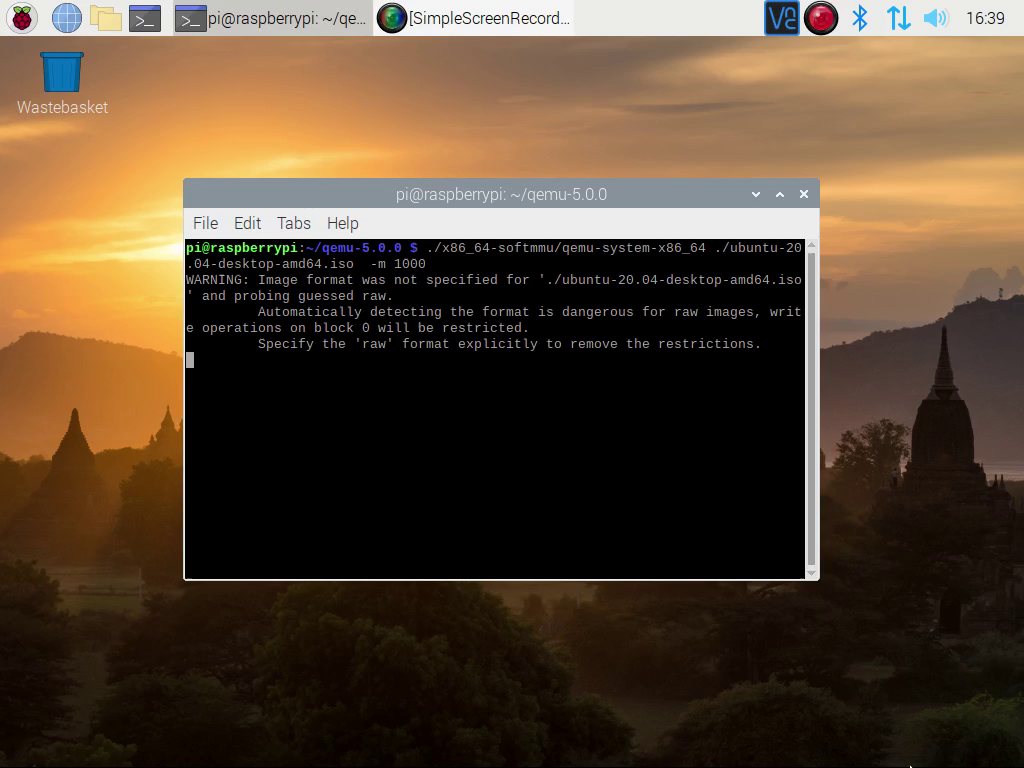Minimize the terminal window with chevron down

click(756, 195)
